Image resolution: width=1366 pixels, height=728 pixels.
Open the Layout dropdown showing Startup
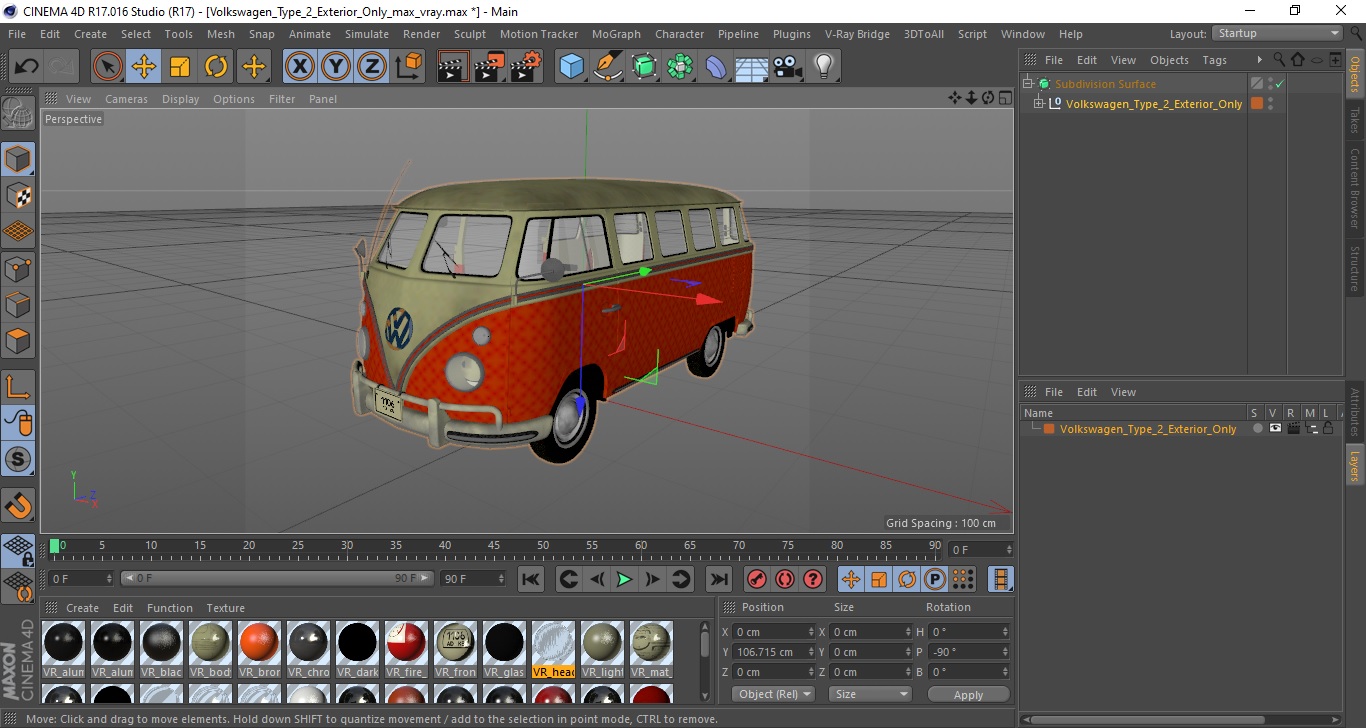pyautogui.click(x=1277, y=34)
